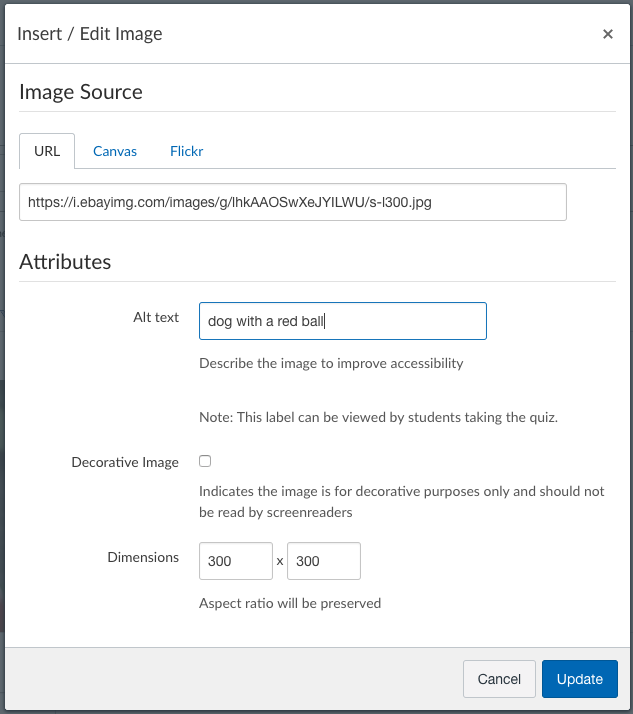
Task: Click the "Aspect ratio will be preserved" note
Action: point(290,603)
